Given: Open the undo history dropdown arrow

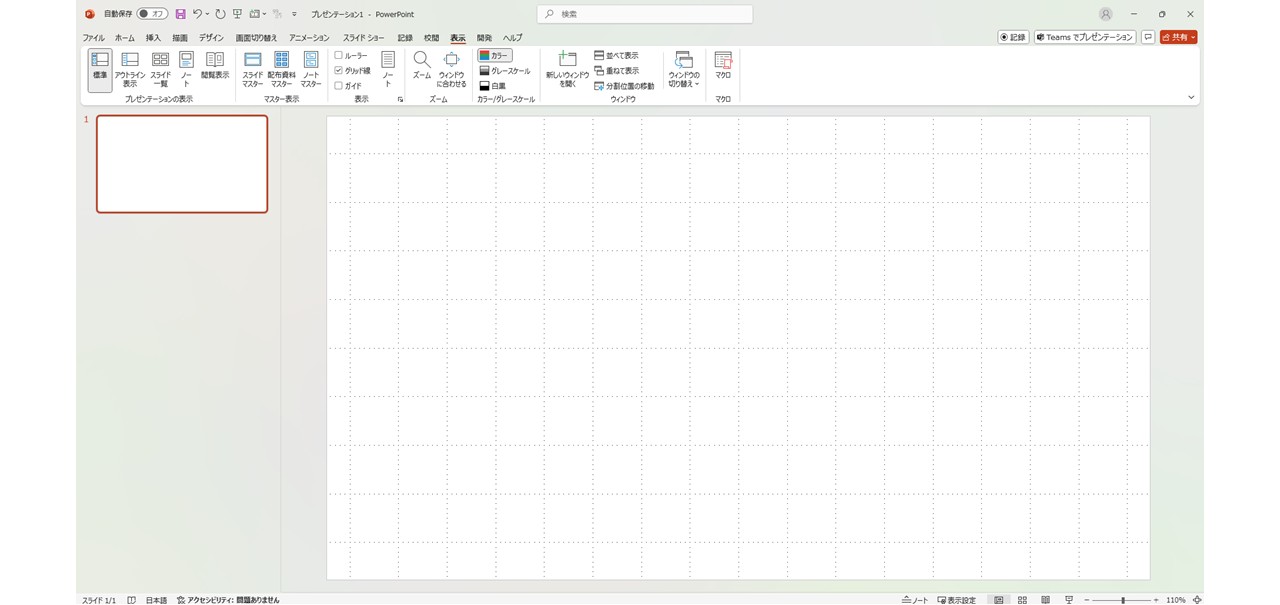Looking at the screenshot, I should pos(207,14).
